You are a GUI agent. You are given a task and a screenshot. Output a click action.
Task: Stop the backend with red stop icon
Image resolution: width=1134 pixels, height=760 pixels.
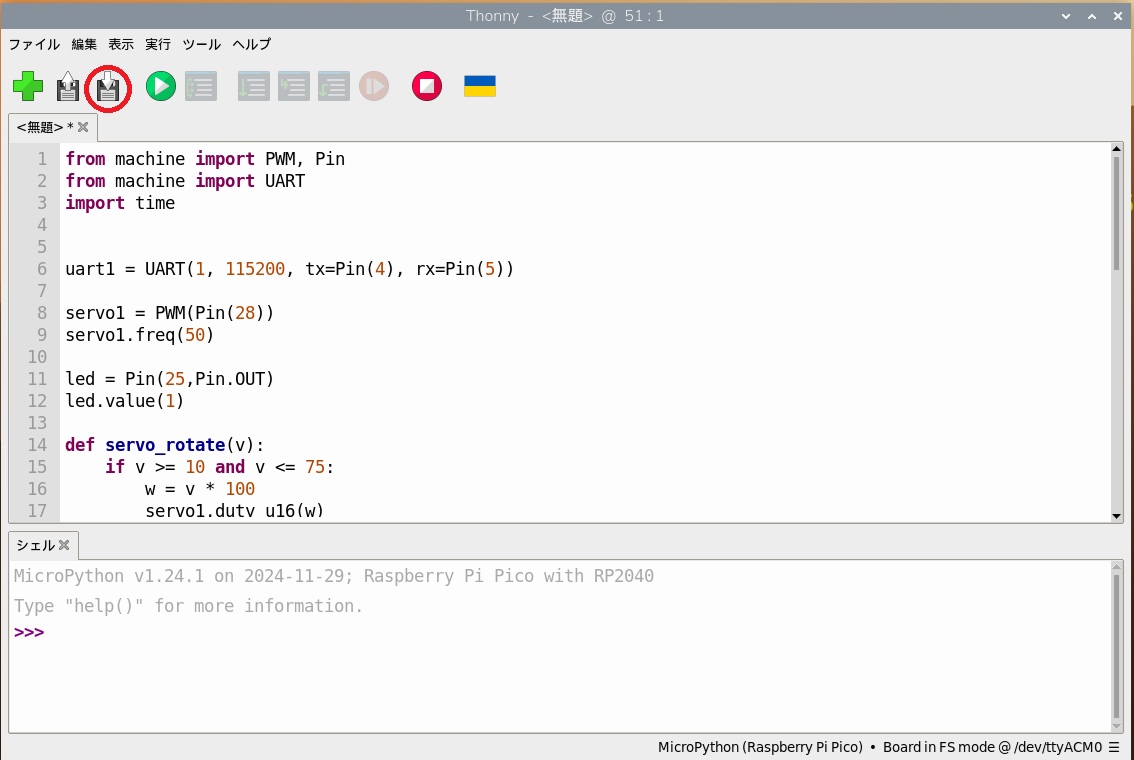coord(427,87)
